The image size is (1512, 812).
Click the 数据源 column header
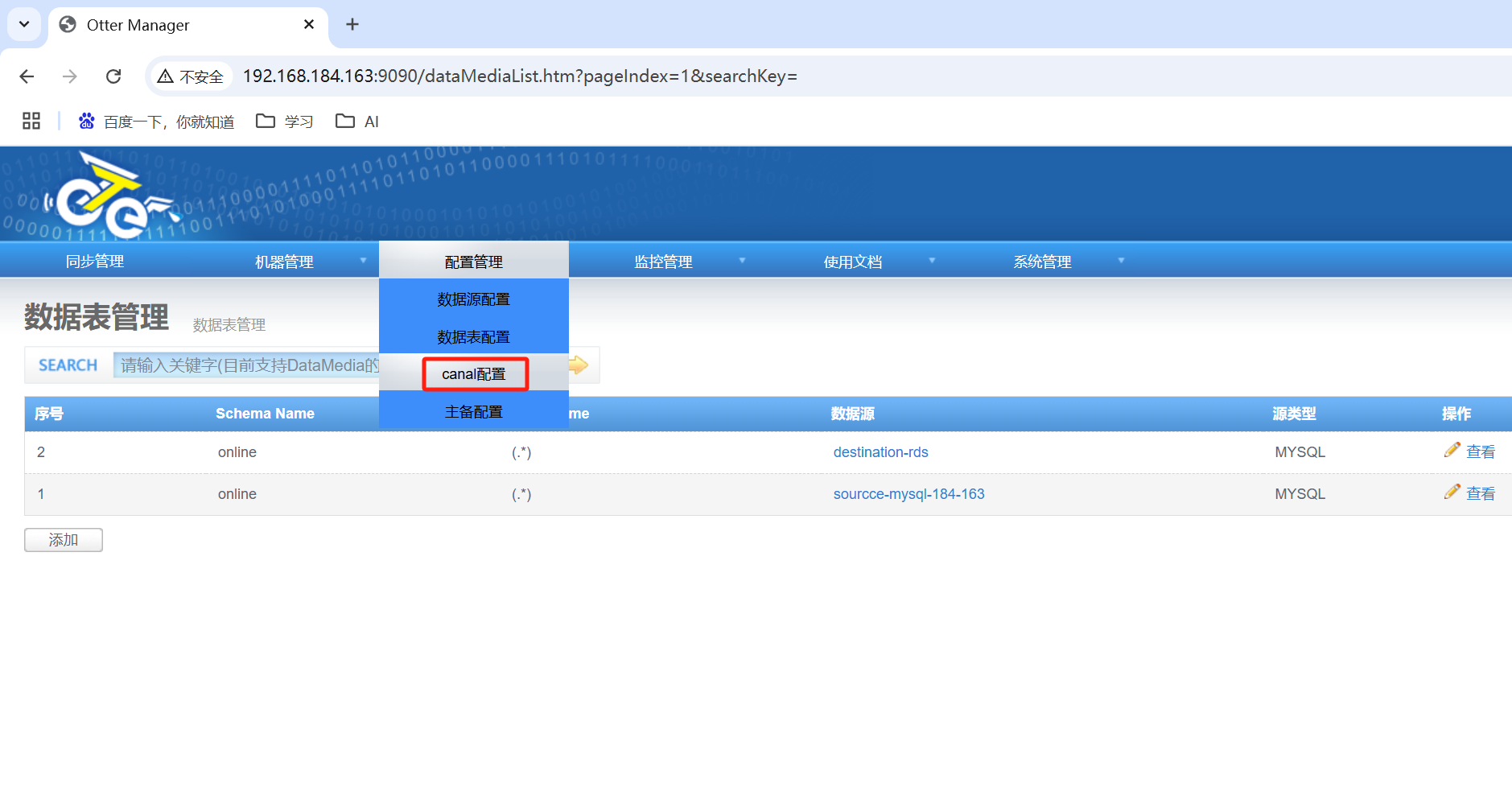853,414
